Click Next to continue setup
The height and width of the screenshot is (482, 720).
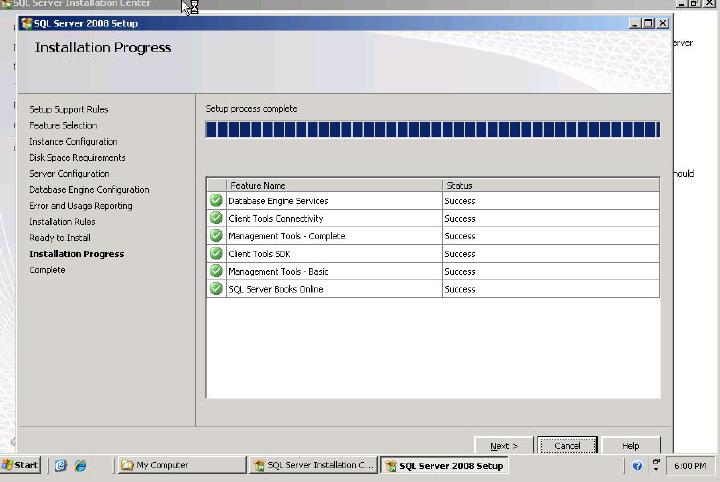click(503, 445)
